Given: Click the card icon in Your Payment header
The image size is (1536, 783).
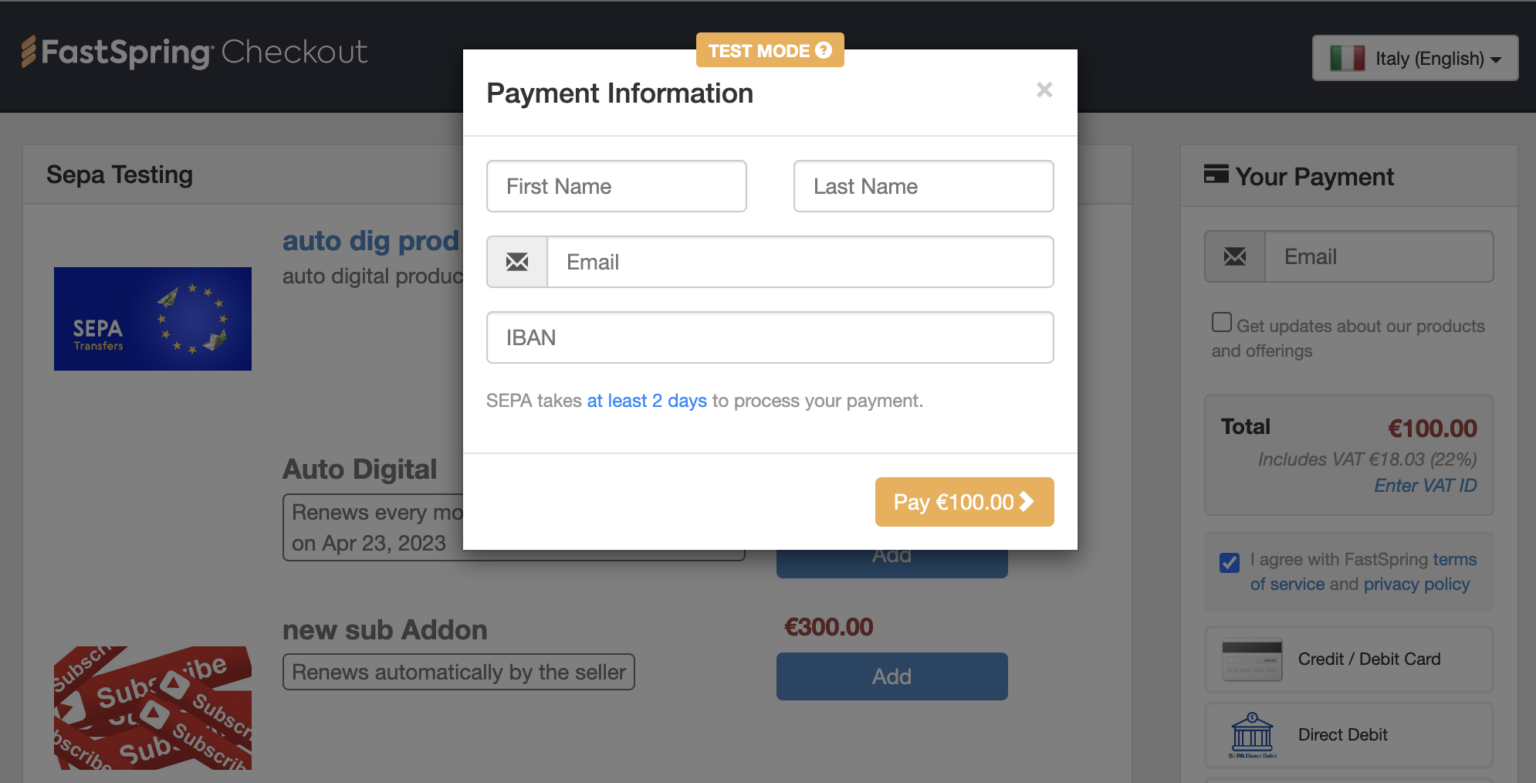Looking at the screenshot, I should point(1216,172).
